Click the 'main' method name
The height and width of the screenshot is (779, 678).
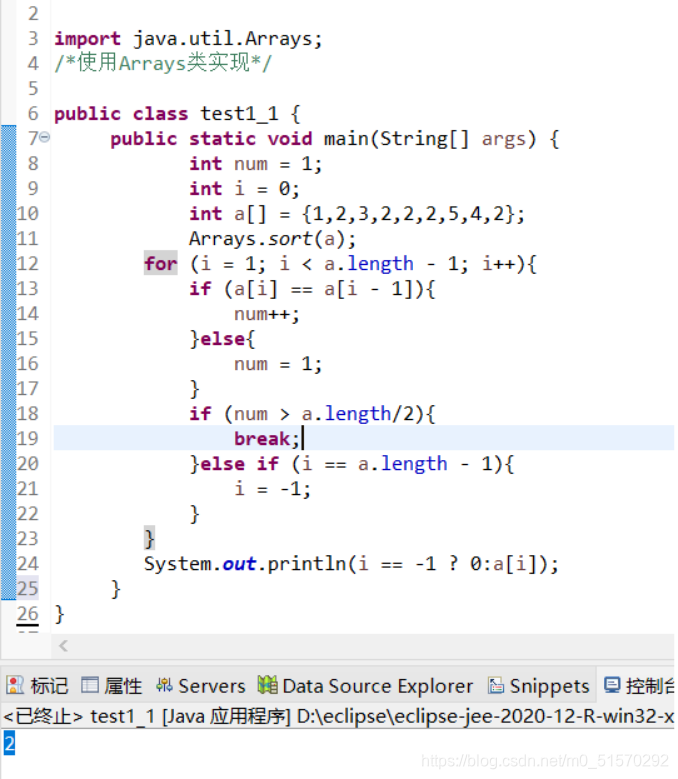(x=346, y=139)
